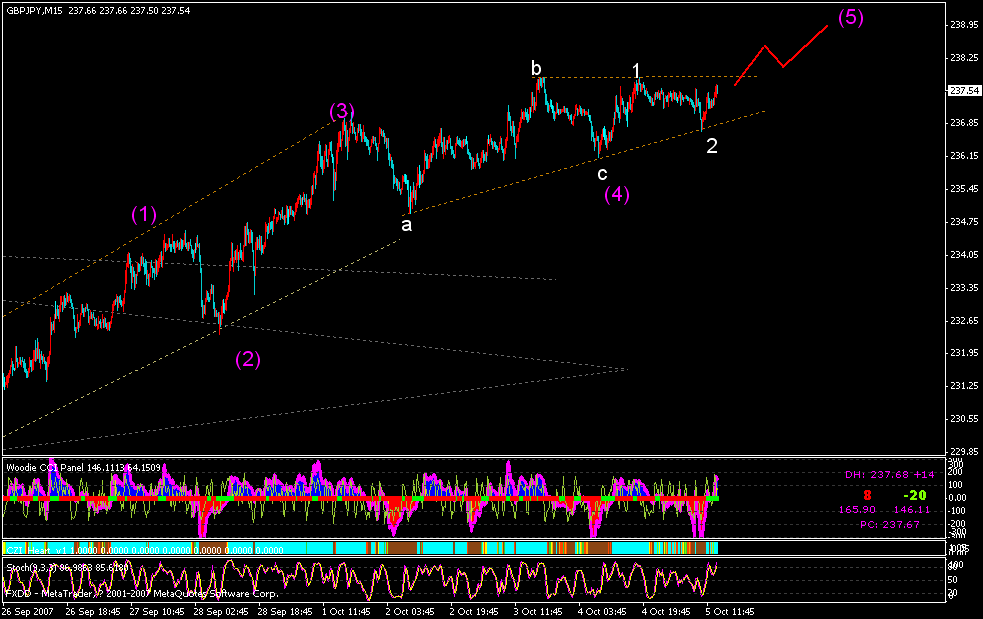
Task: Click the 'DH: 237.68 +14' readout
Action: [890, 475]
